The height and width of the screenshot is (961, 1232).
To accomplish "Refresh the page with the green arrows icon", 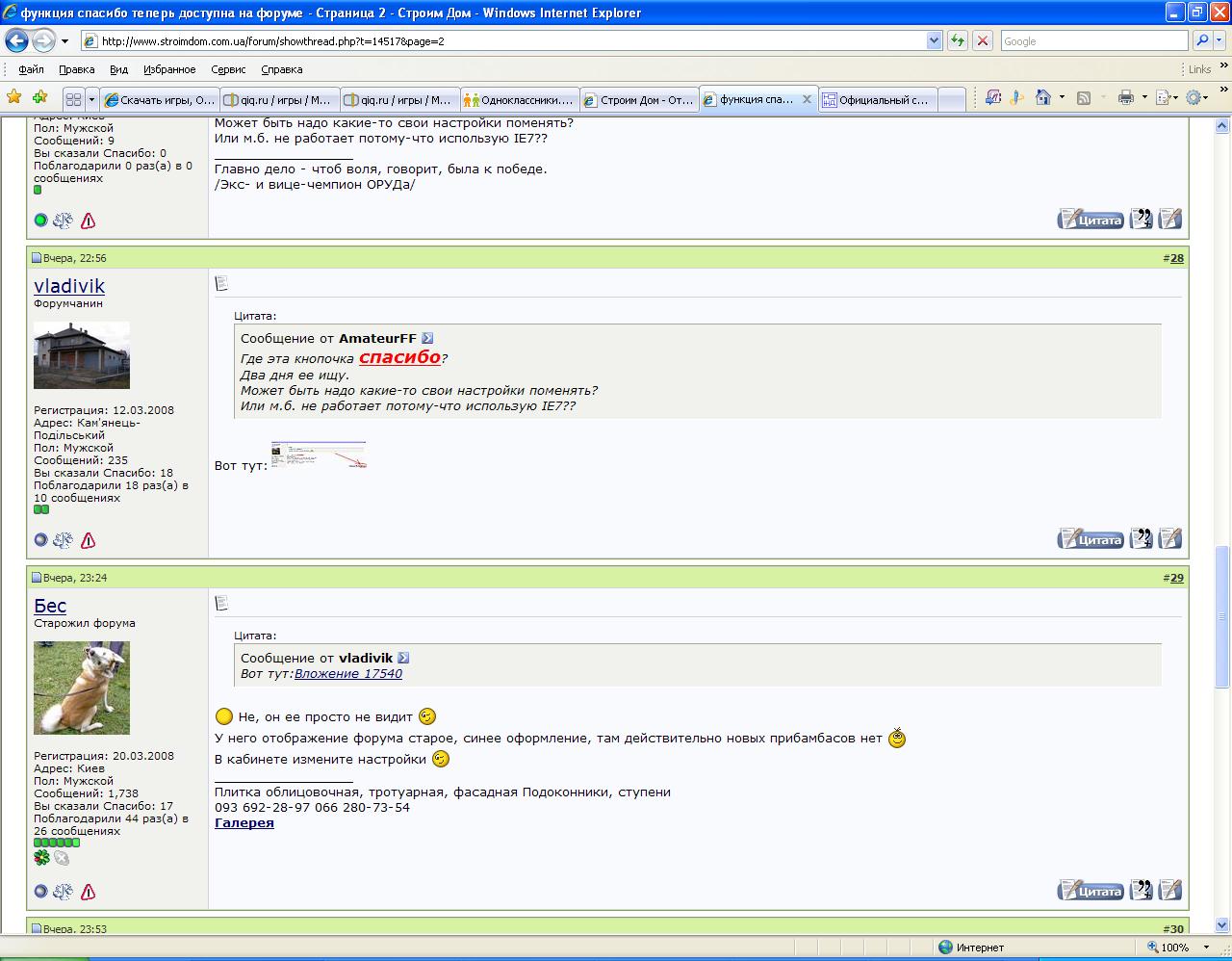I will coord(958,40).
